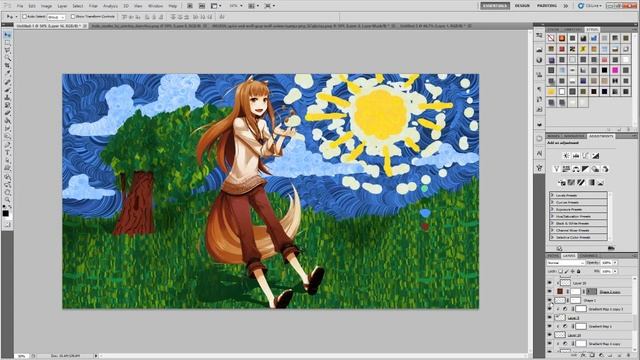The height and width of the screenshot is (360, 640).
Task: Toggle Lock all padlock icon
Action: coord(578,271)
